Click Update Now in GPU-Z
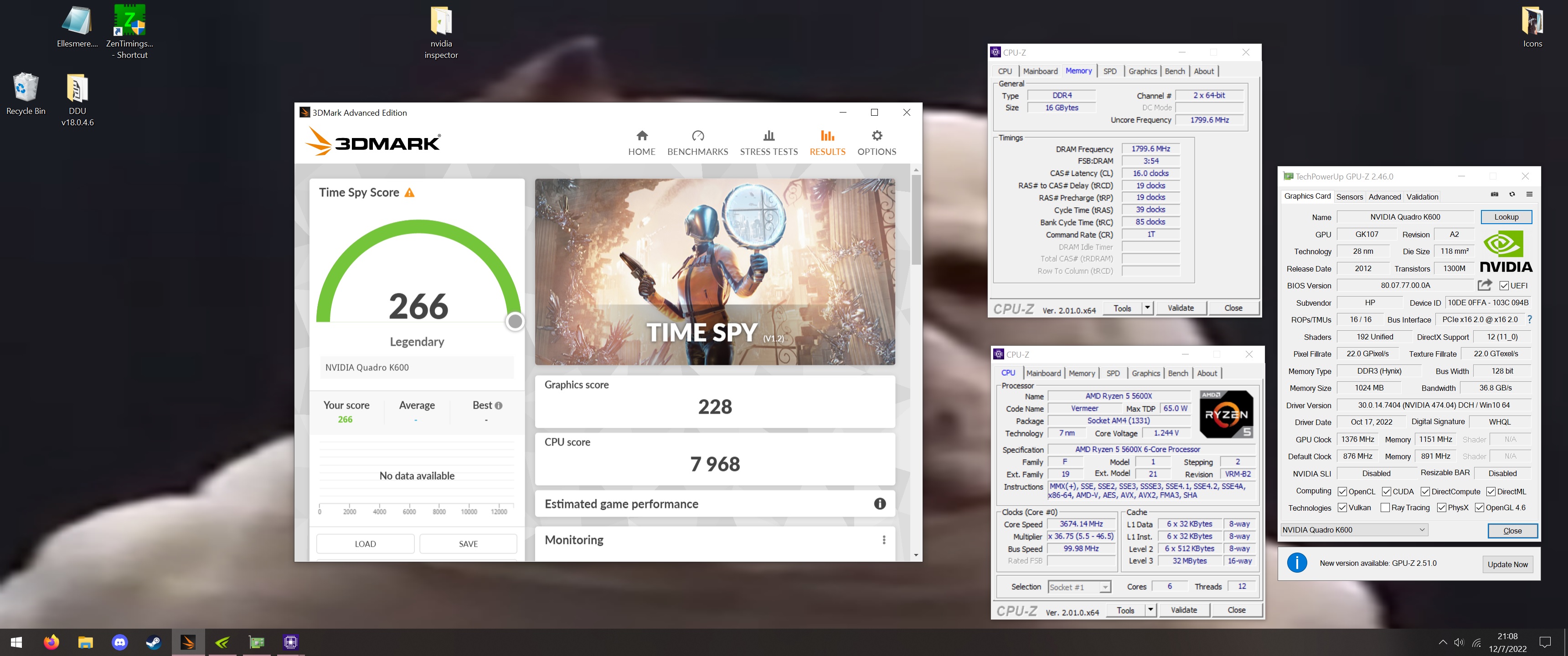Viewport: 1568px width, 656px height. [x=1507, y=564]
